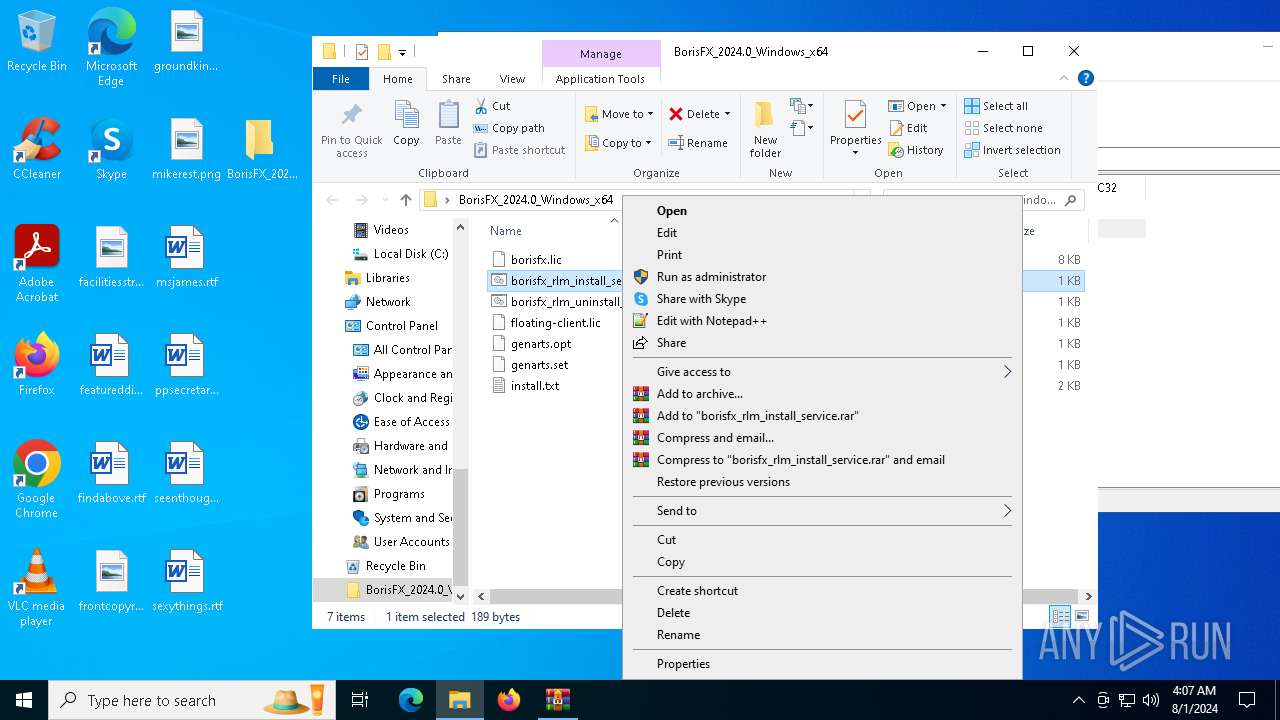The width and height of the screenshot is (1280, 720).
Task: Click Invert selection in ribbon
Action: coord(1012,150)
